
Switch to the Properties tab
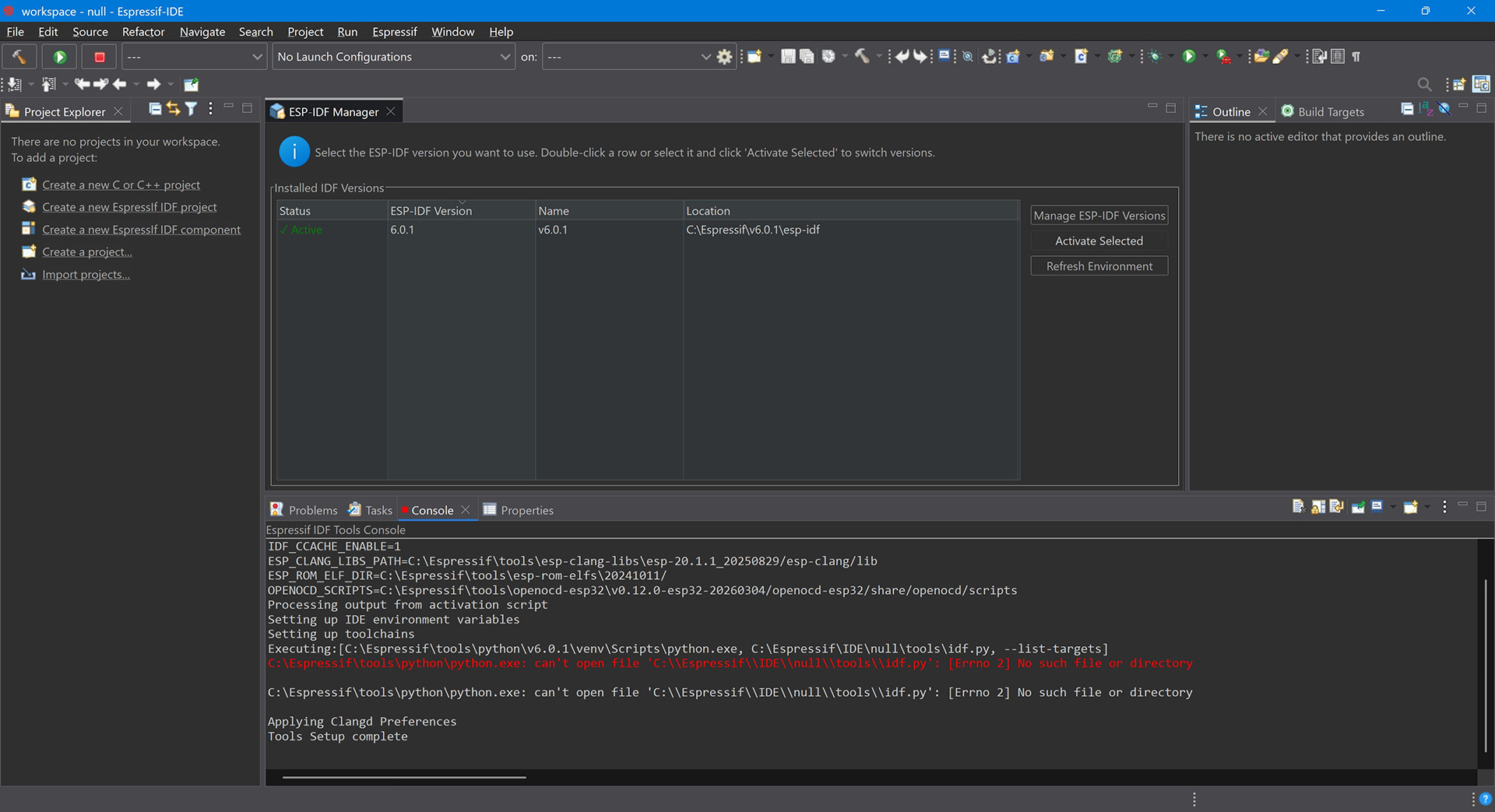[x=519, y=510]
